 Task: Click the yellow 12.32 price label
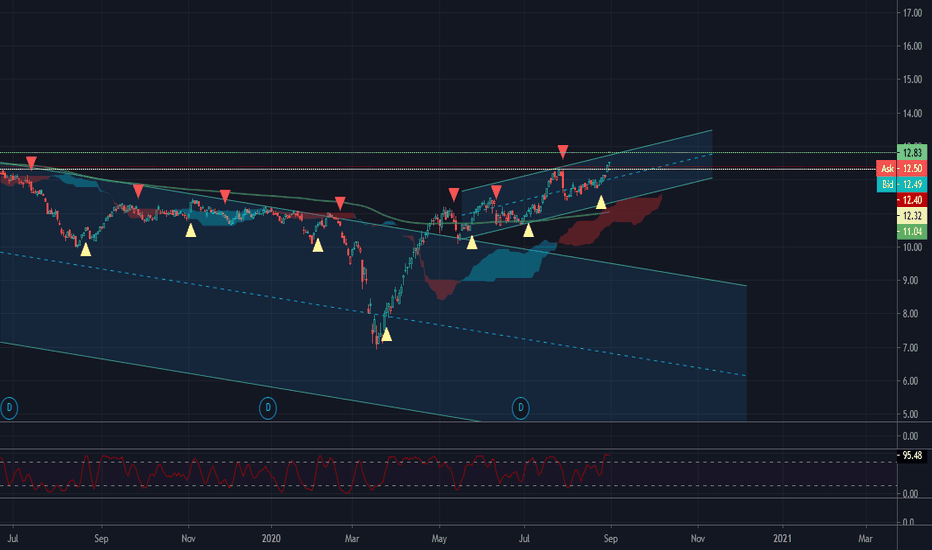912,216
